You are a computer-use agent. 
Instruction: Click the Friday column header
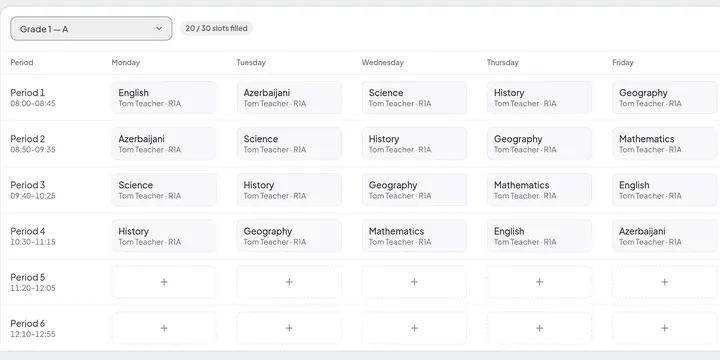pyautogui.click(x=623, y=62)
